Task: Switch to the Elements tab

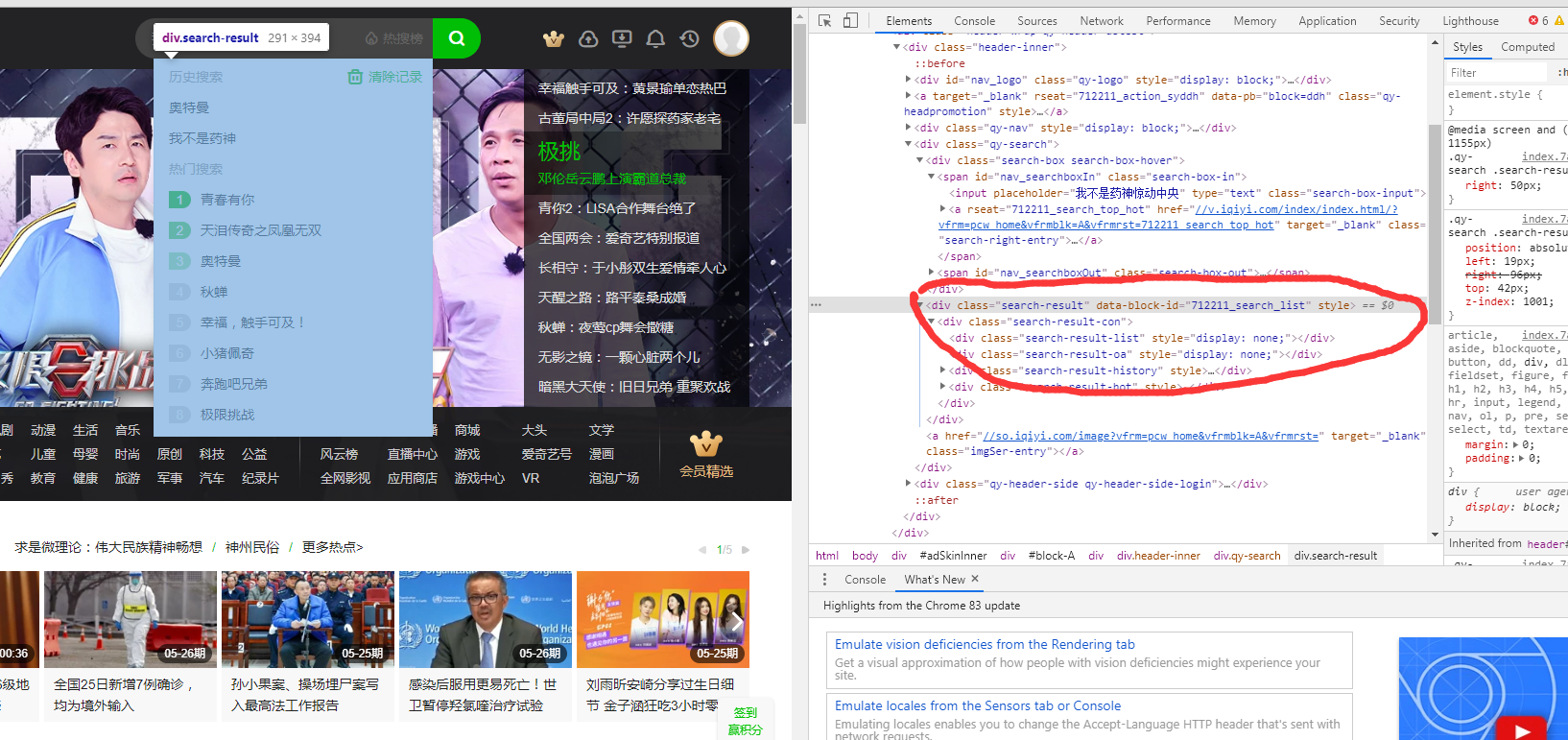Action: tap(909, 20)
